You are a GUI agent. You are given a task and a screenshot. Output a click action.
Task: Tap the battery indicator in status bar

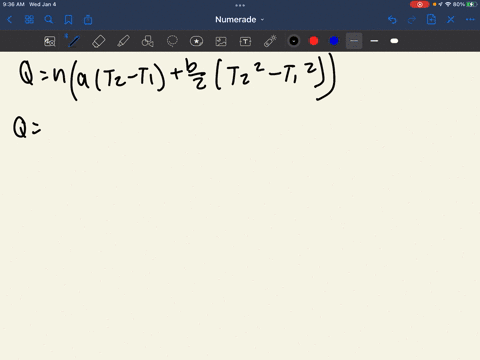[472, 4]
